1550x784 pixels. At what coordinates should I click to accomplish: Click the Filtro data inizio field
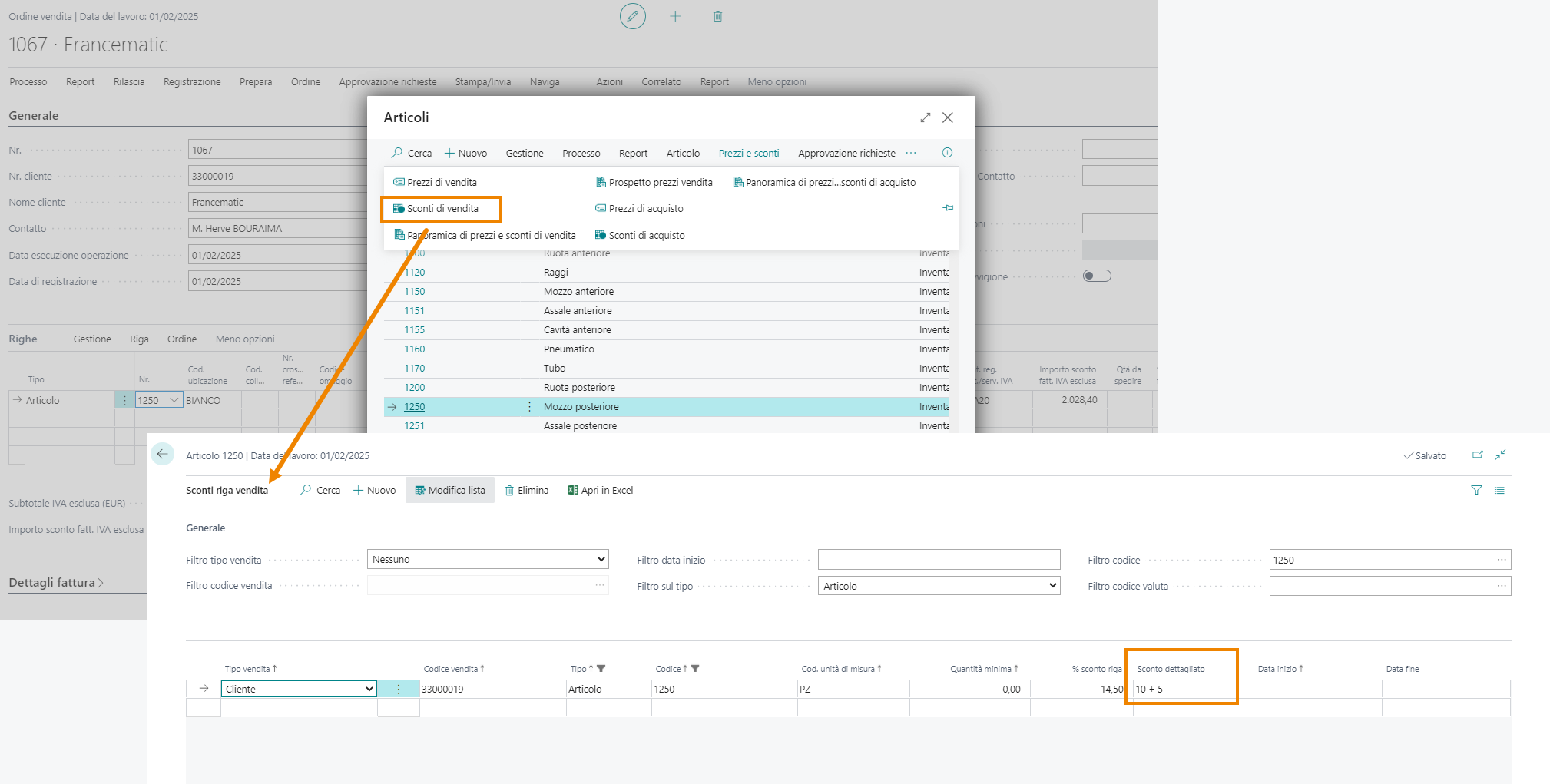[938, 559]
